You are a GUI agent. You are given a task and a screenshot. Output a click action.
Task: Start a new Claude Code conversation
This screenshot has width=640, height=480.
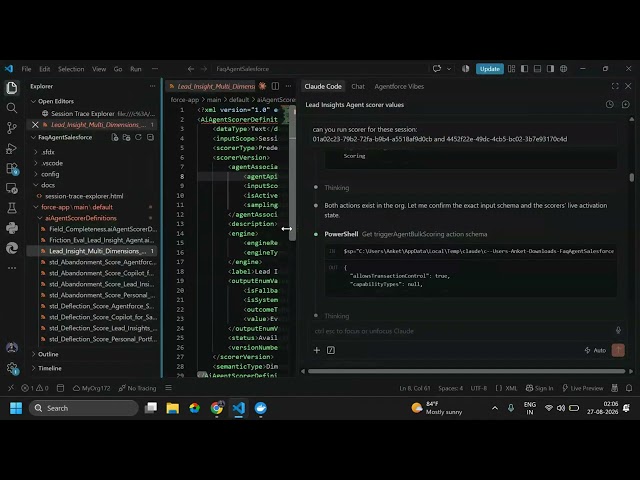(x=626, y=104)
